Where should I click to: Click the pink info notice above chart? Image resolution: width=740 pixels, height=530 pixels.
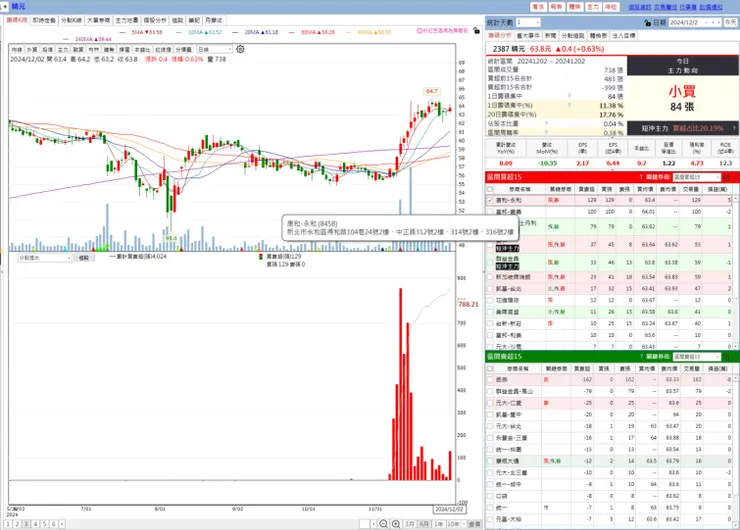pyautogui.click(x=442, y=31)
